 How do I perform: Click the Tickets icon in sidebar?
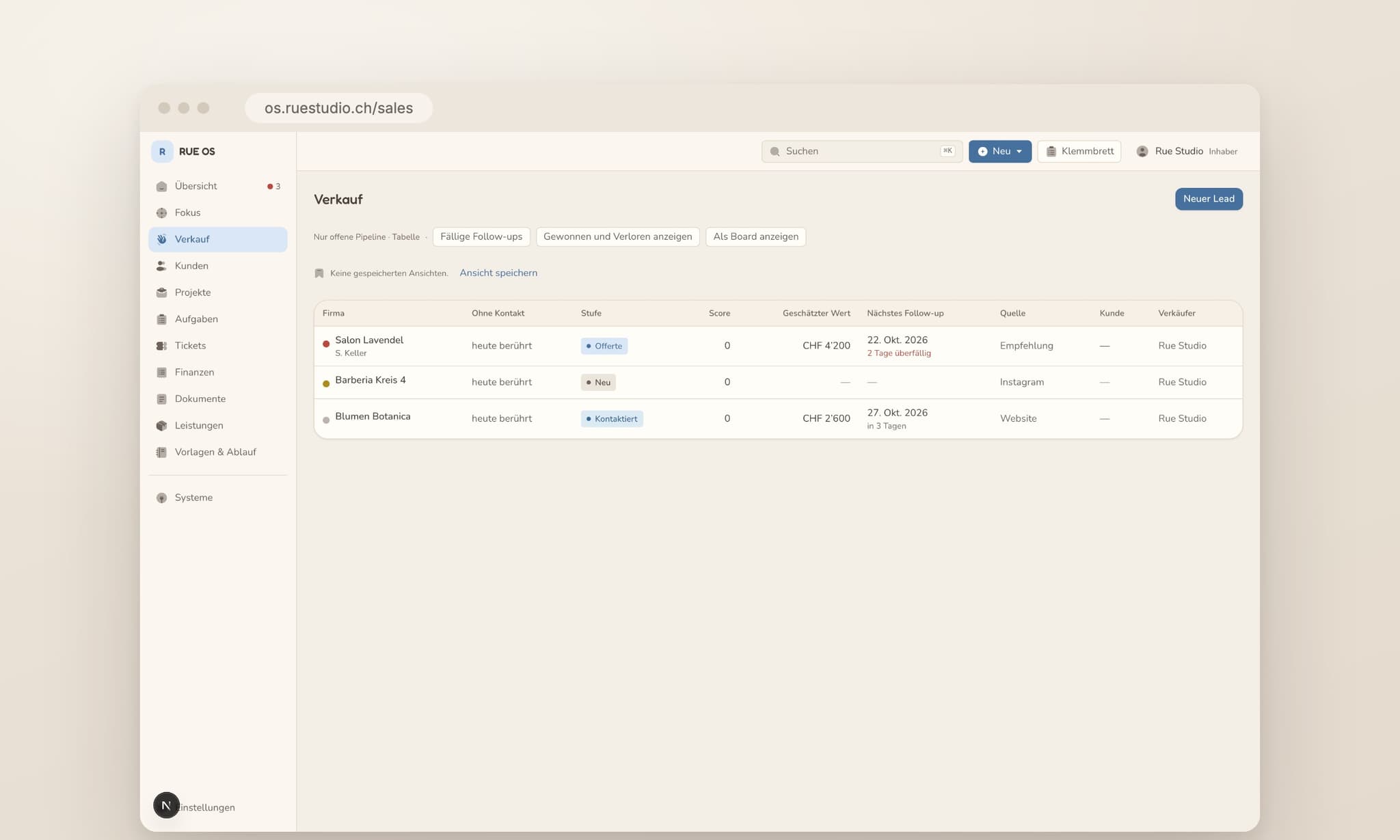[161, 346]
